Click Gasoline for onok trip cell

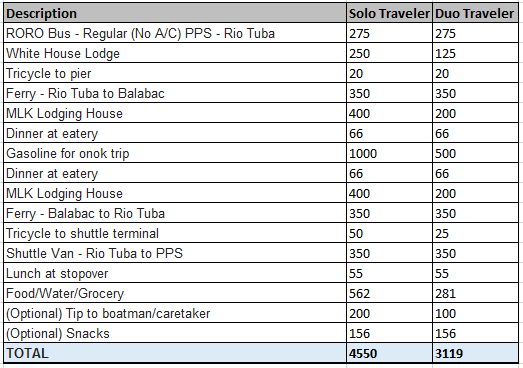(175, 153)
